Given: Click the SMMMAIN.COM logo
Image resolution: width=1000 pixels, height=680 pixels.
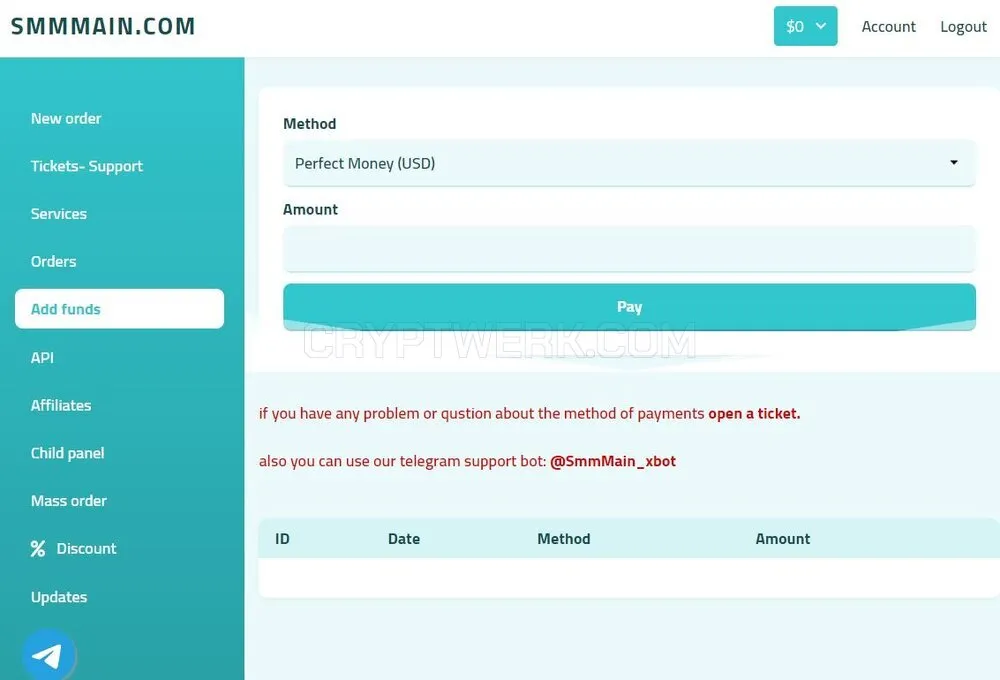Looking at the screenshot, I should (103, 26).
